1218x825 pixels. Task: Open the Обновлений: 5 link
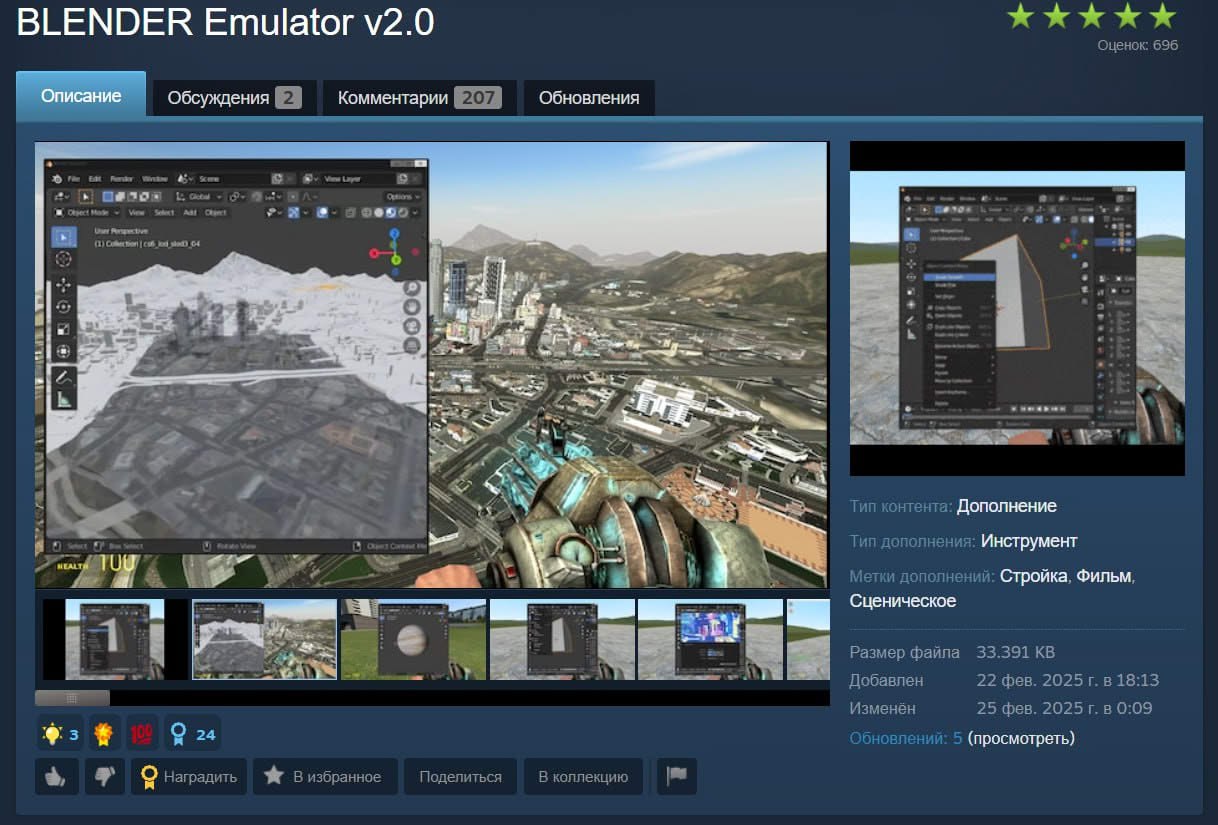pos(906,738)
